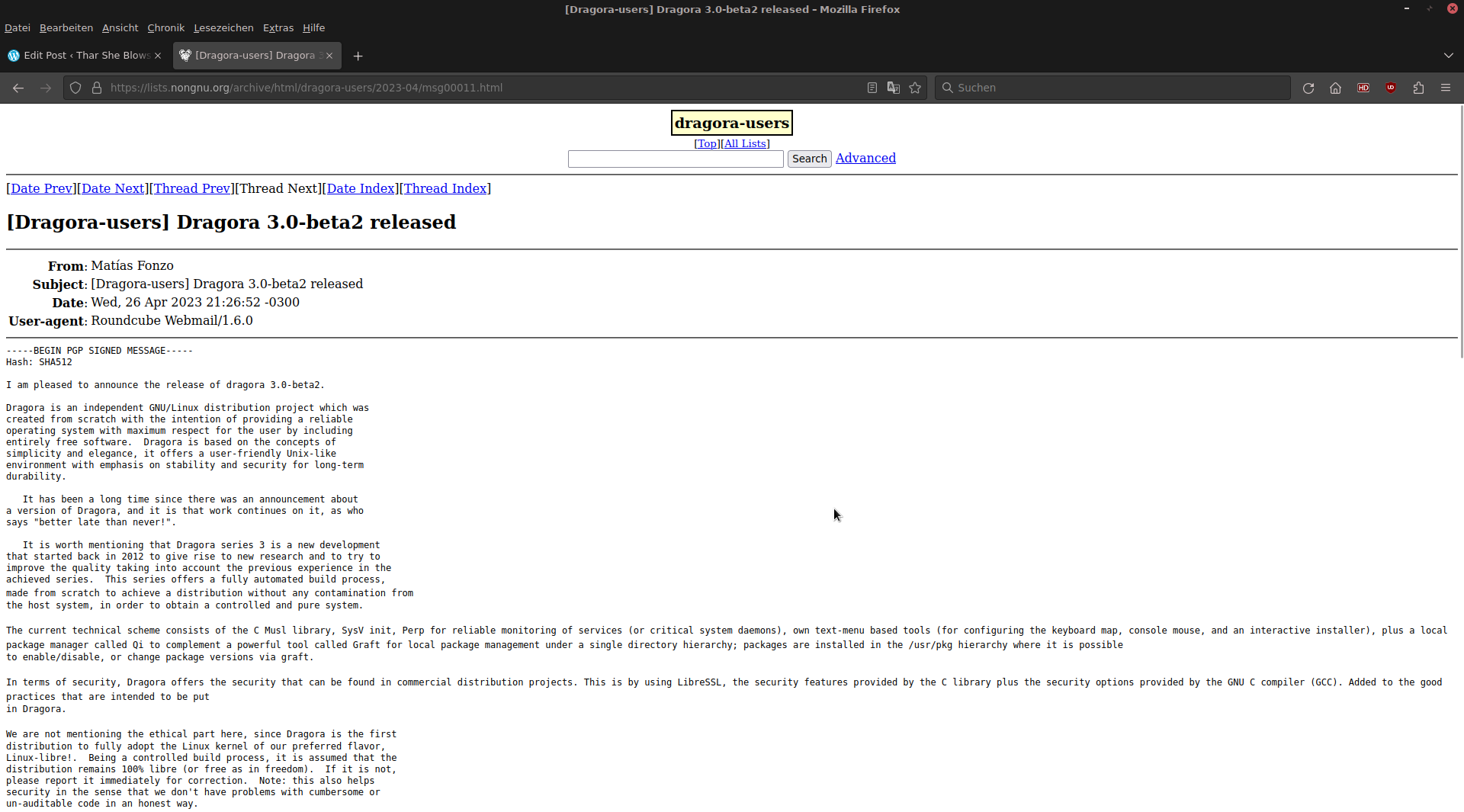1464x812 pixels.
Task: Open the extensions puzzle icon
Action: coord(1418,88)
